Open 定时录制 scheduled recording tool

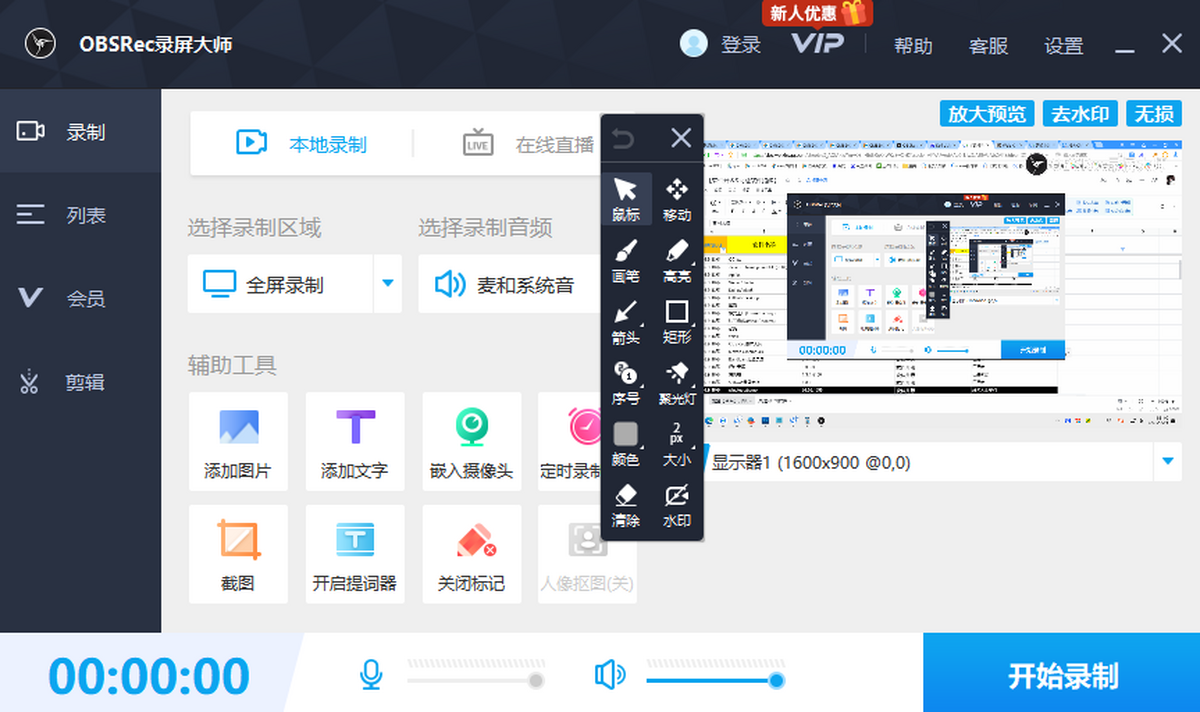[x=570, y=441]
